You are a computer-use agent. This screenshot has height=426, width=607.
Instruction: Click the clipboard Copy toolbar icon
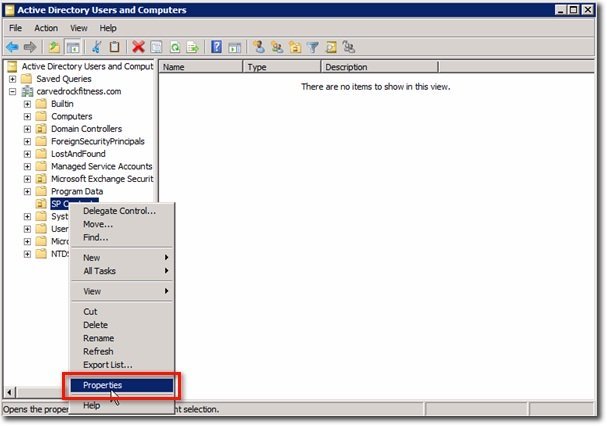114,47
